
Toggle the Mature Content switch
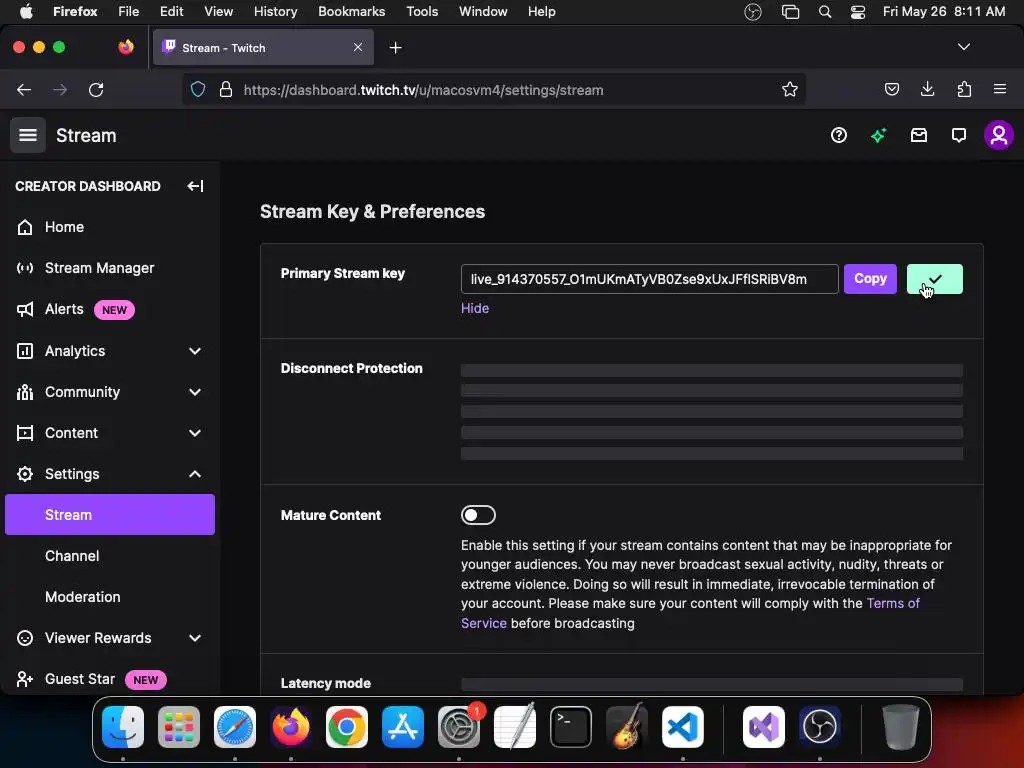coord(478,515)
